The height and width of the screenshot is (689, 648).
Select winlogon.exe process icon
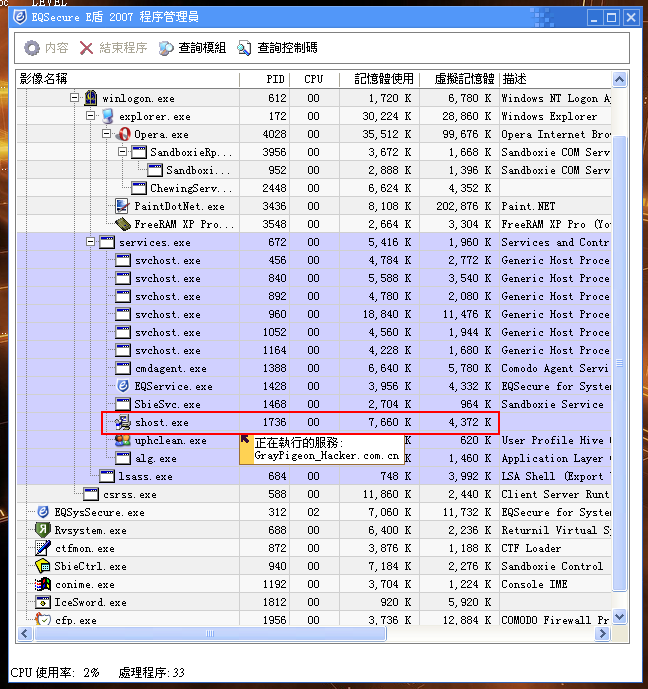91,98
